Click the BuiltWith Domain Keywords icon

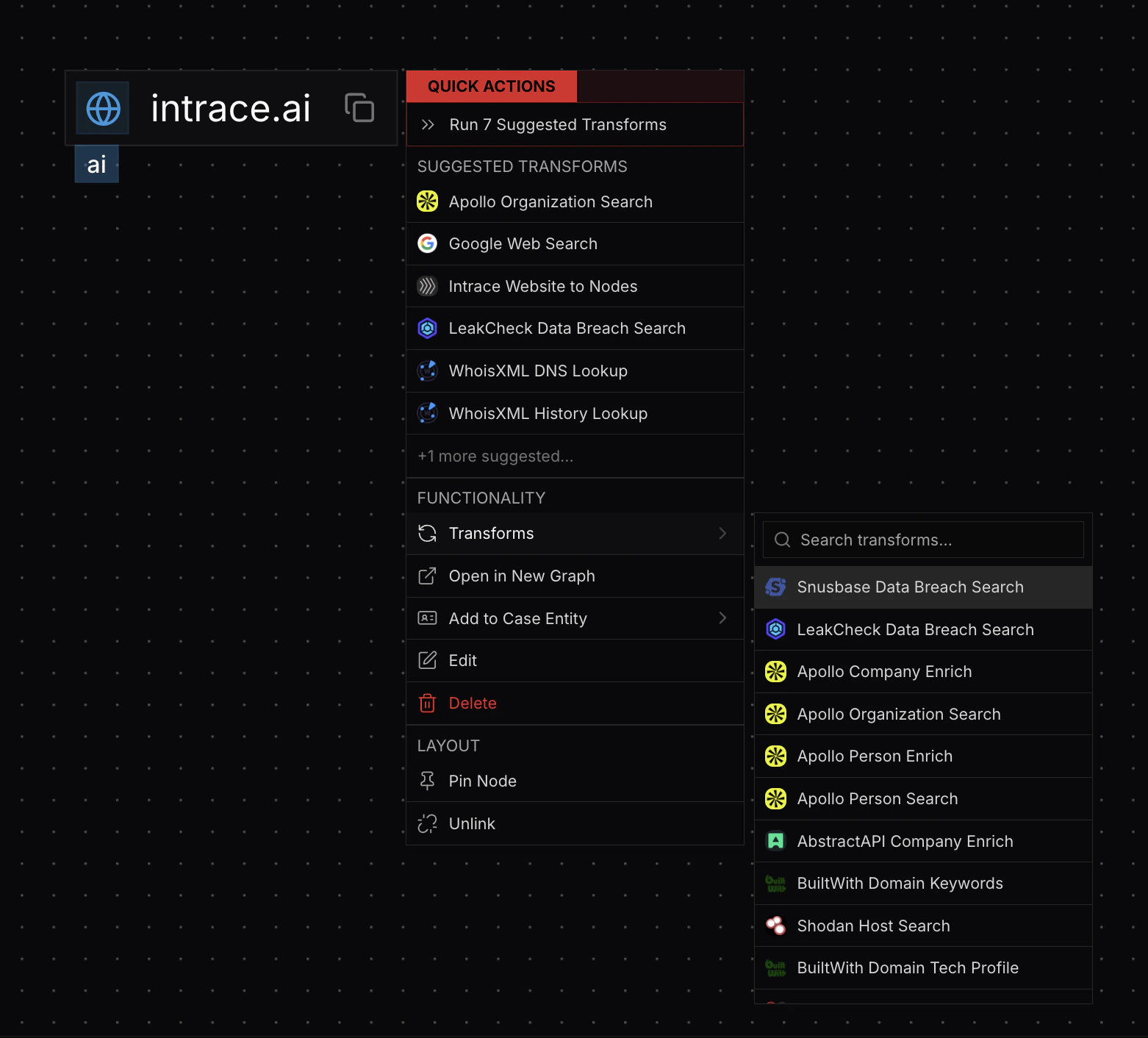tap(776, 883)
